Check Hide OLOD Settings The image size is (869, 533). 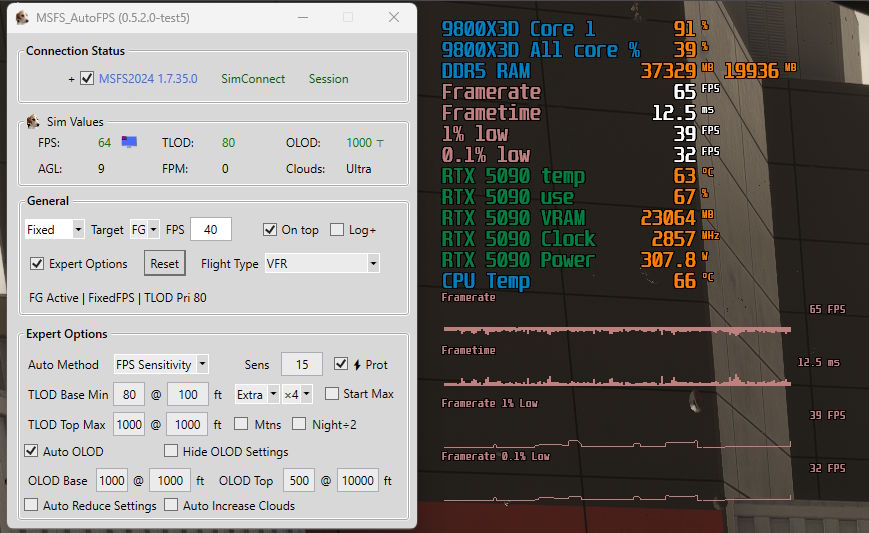(171, 450)
